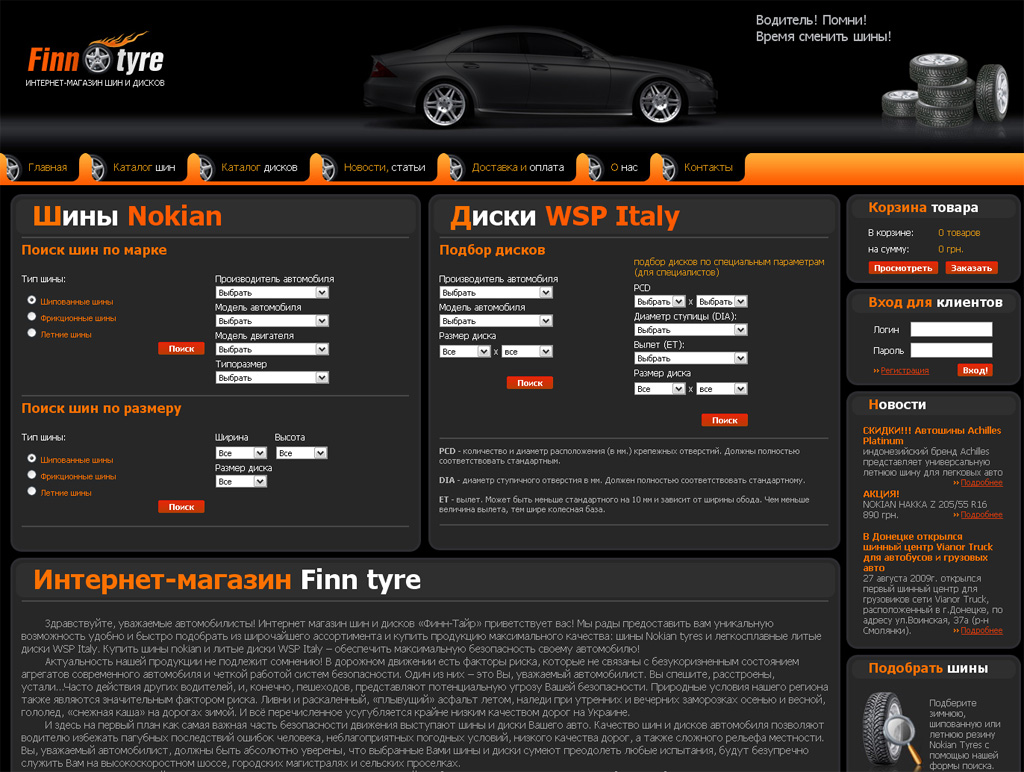Open the Главная menu item
This screenshot has width=1024, height=772.
pos(48,167)
